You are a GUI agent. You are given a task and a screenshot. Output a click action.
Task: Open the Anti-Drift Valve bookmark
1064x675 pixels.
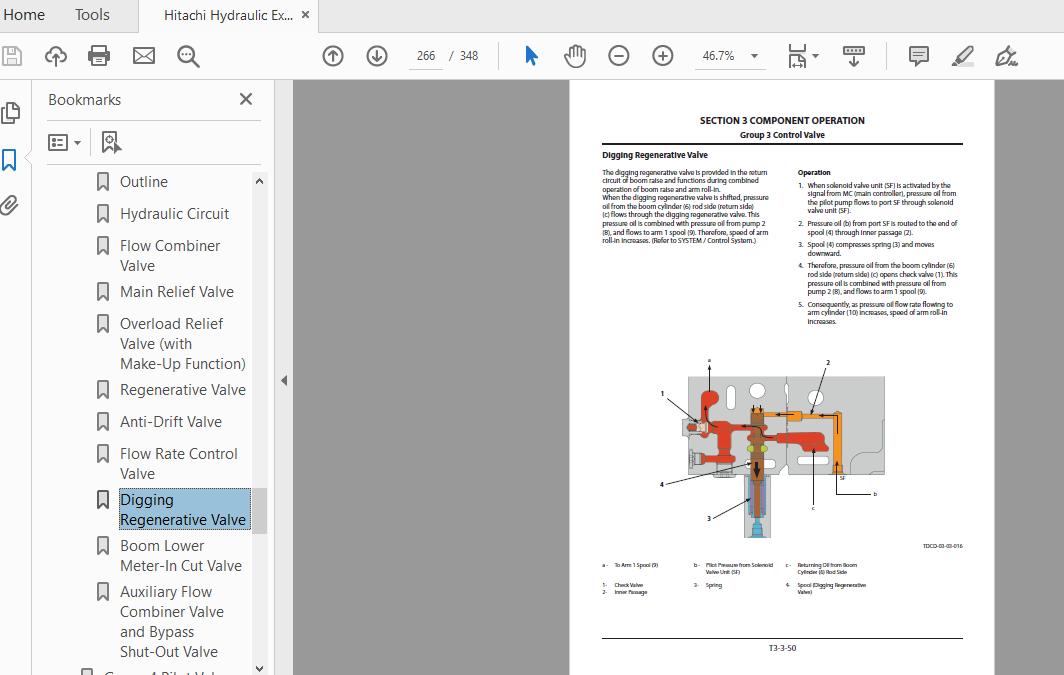(x=170, y=422)
